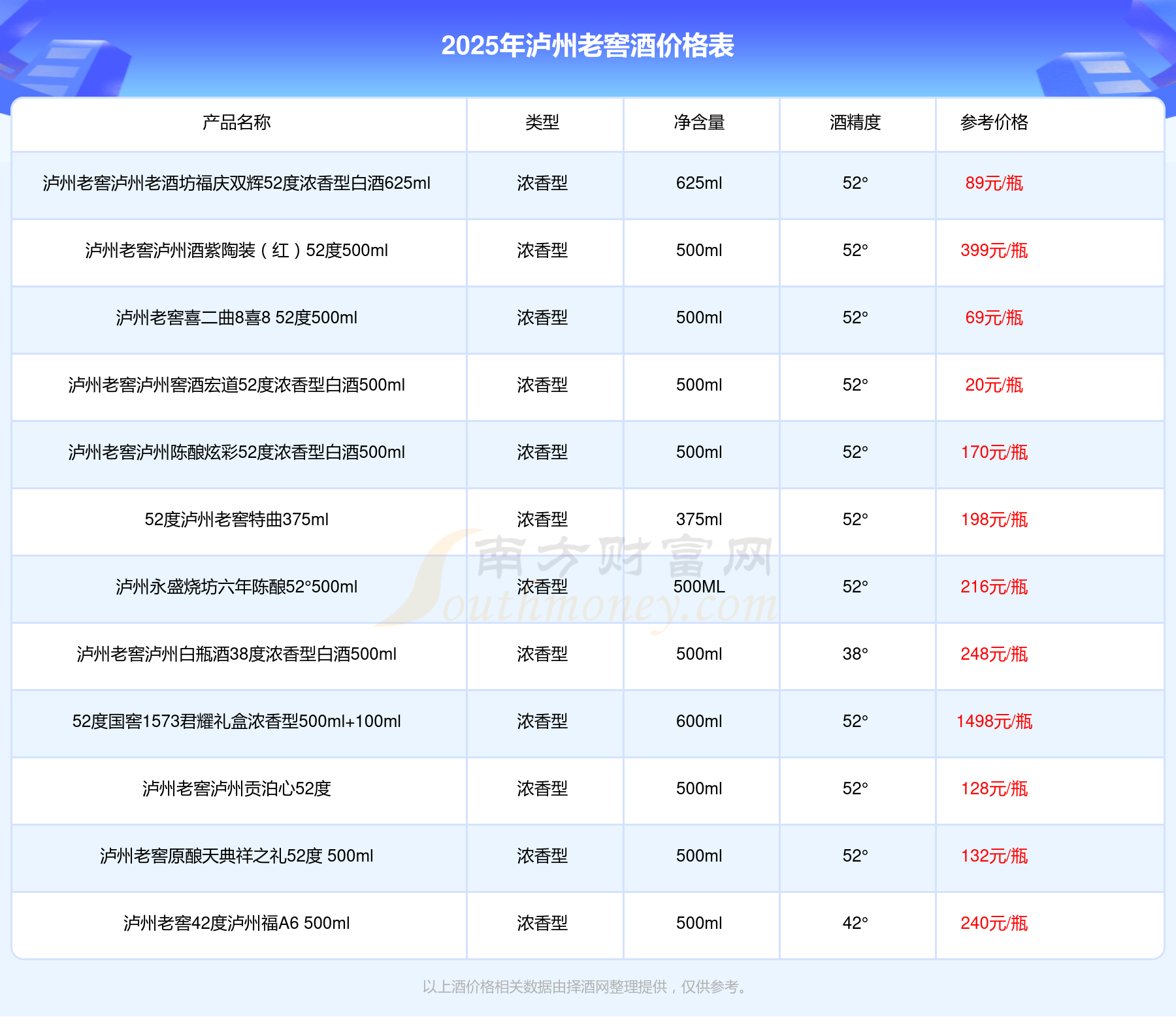Click product 52度国窖1573君耀礼盒浓香型500ml+100ml
Viewport: 1176px width, 1019px height.
(237, 721)
